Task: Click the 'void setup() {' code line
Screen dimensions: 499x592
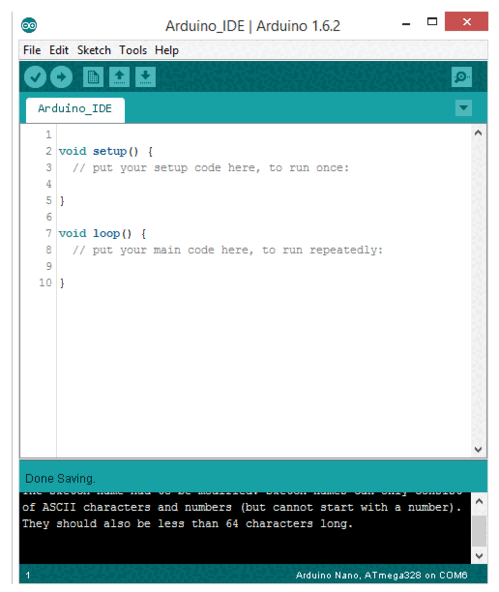Action: click(x=106, y=151)
